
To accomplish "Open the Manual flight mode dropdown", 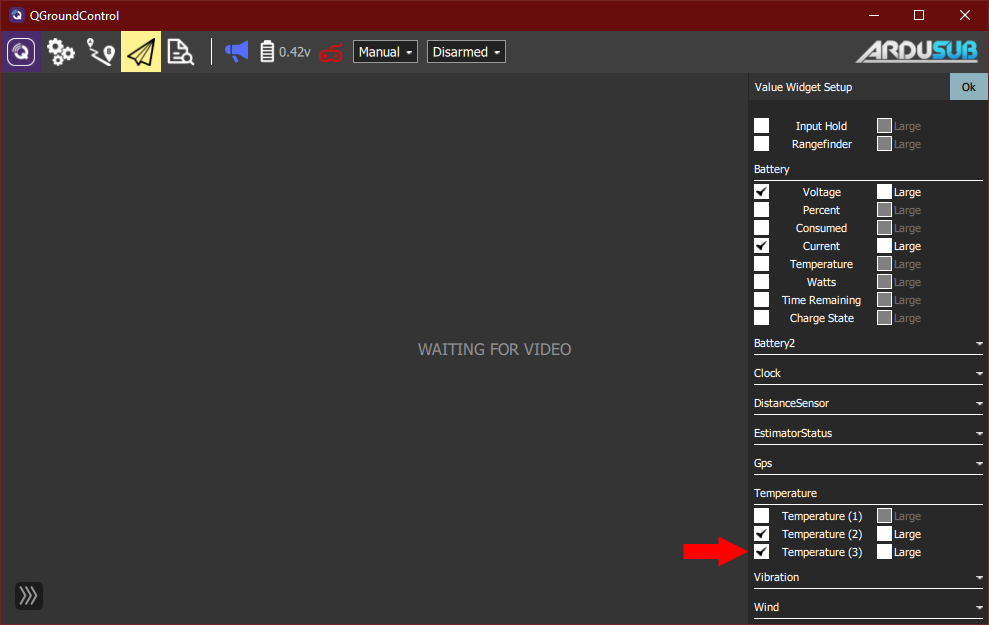I will (385, 52).
